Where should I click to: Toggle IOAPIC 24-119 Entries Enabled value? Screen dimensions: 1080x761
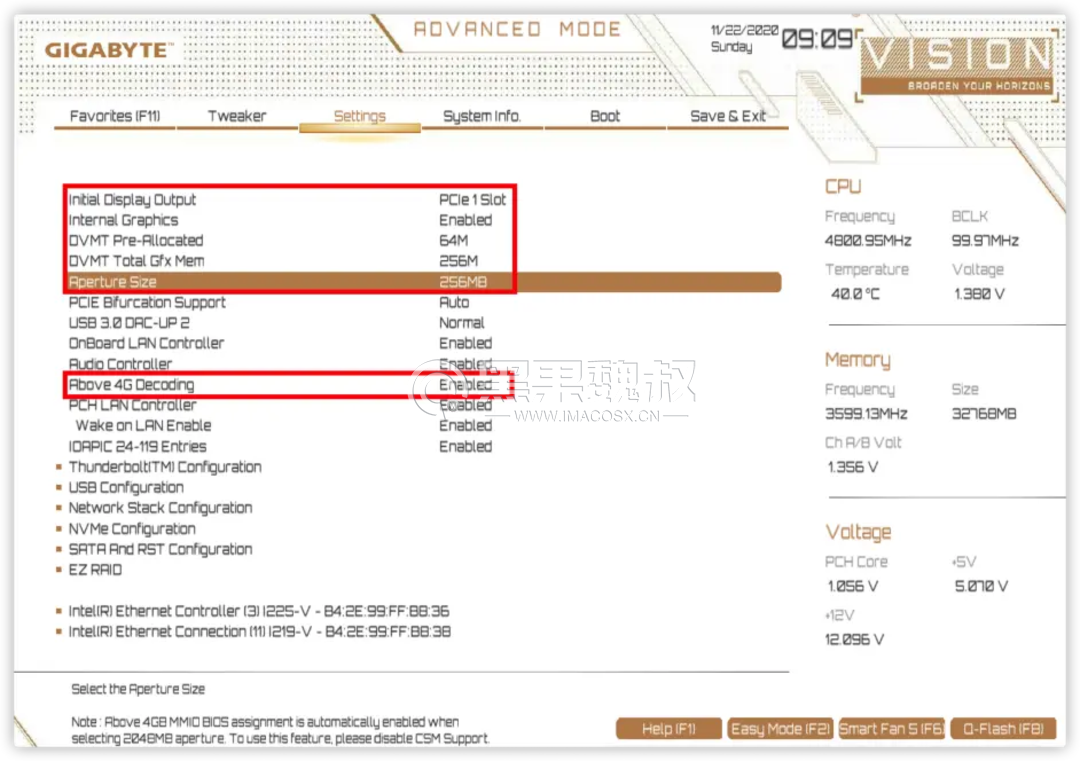coord(466,446)
